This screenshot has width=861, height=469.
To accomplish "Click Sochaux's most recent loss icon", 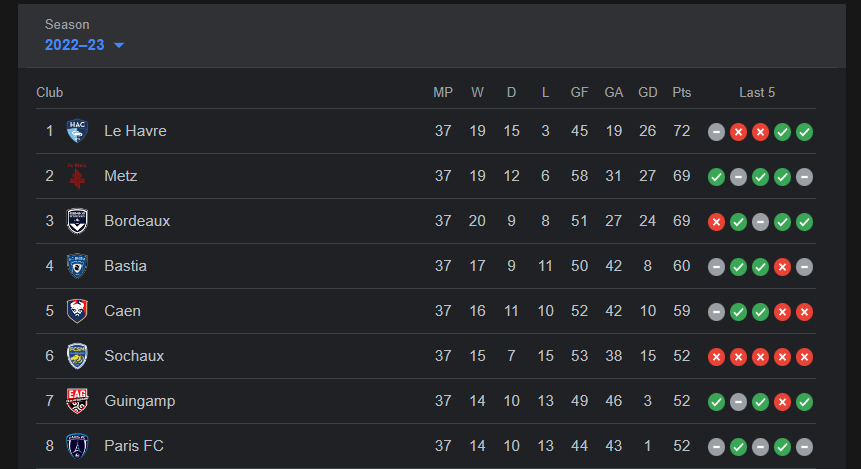I will point(804,357).
